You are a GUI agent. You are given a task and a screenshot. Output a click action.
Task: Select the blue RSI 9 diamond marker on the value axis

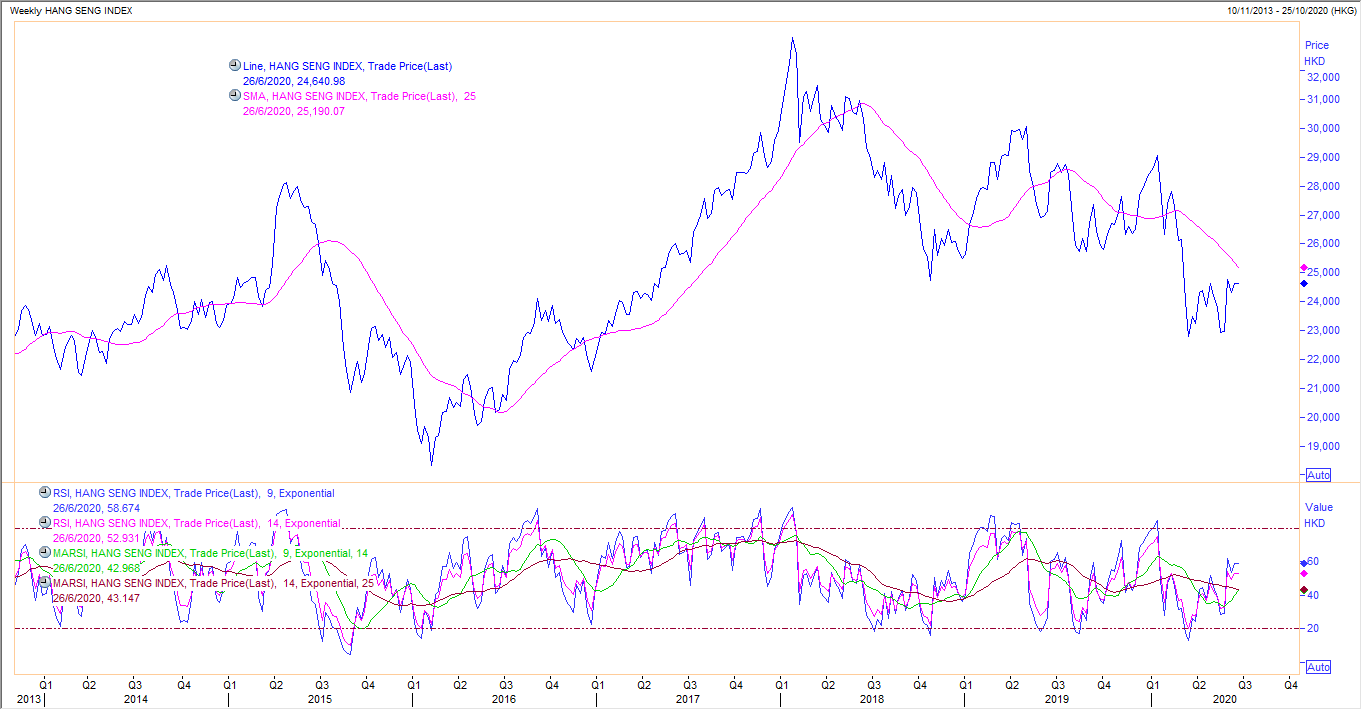(1303, 564)
